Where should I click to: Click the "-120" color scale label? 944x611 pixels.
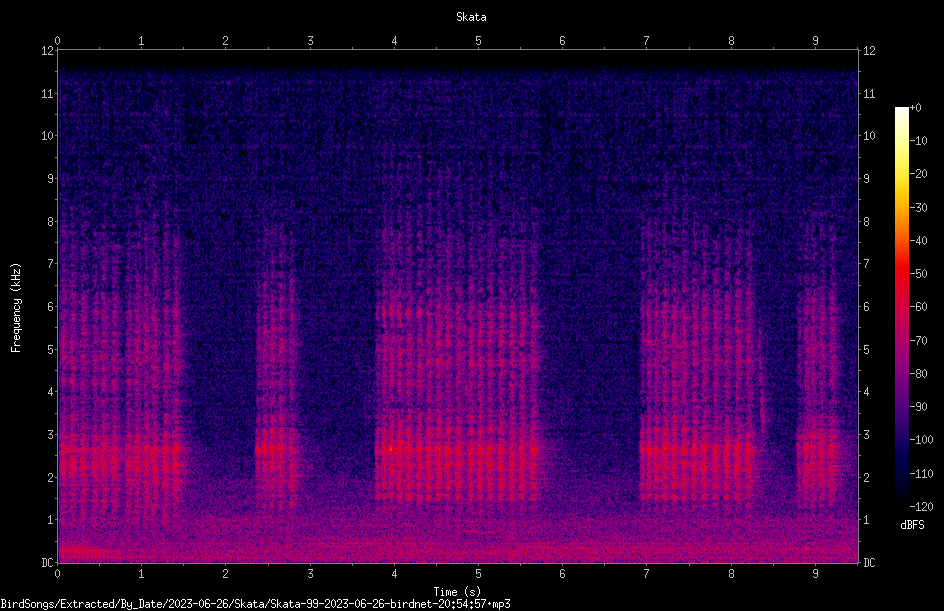pyautogui.click(x=921, y=507)
